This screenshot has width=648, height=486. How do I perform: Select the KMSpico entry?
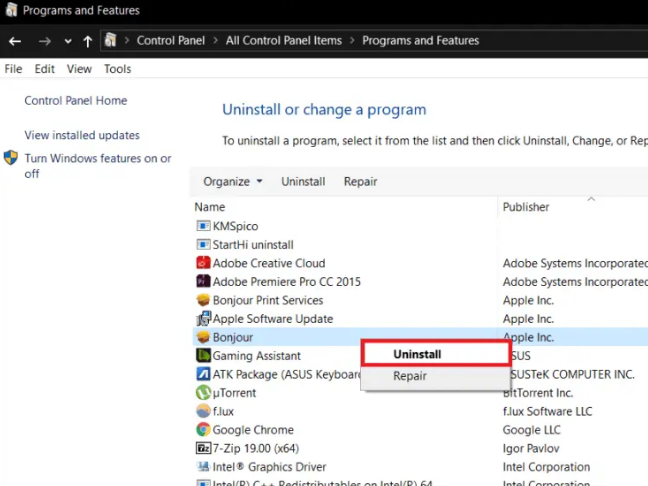click(x=235, y=226)
